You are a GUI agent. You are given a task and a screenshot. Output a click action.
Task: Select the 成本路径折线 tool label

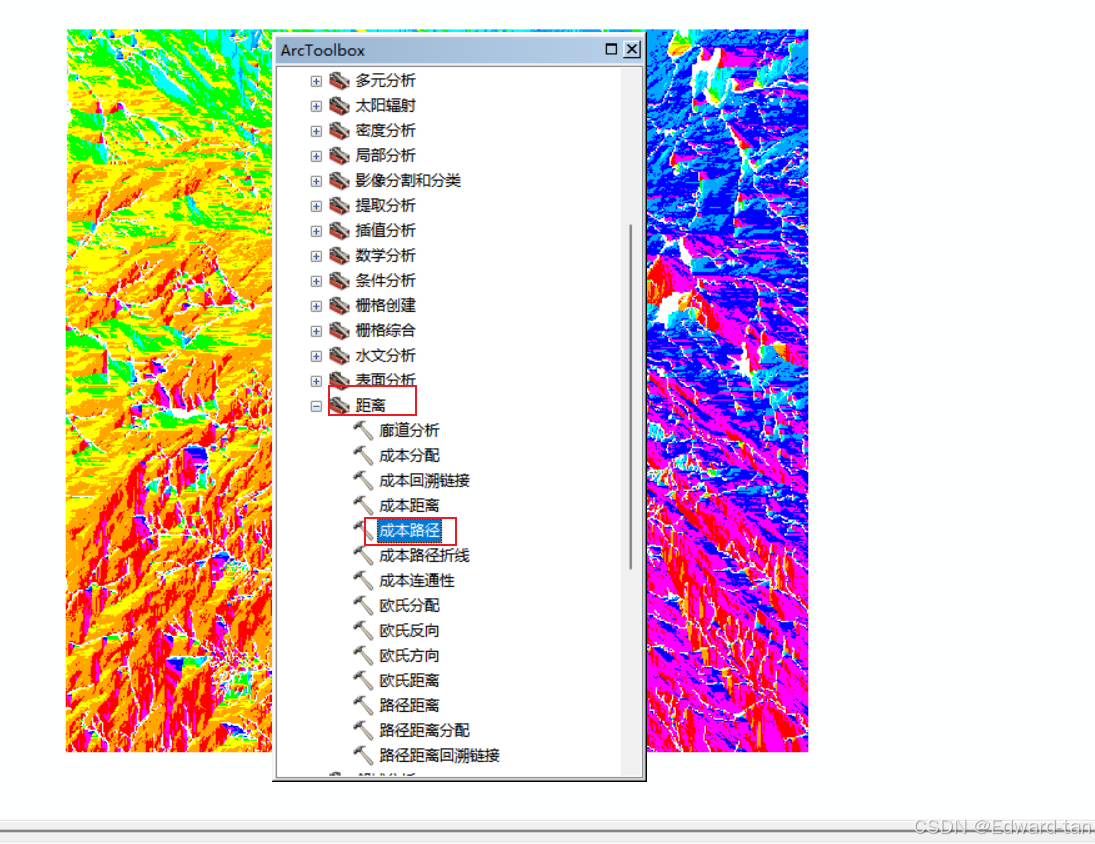[425, 556]
